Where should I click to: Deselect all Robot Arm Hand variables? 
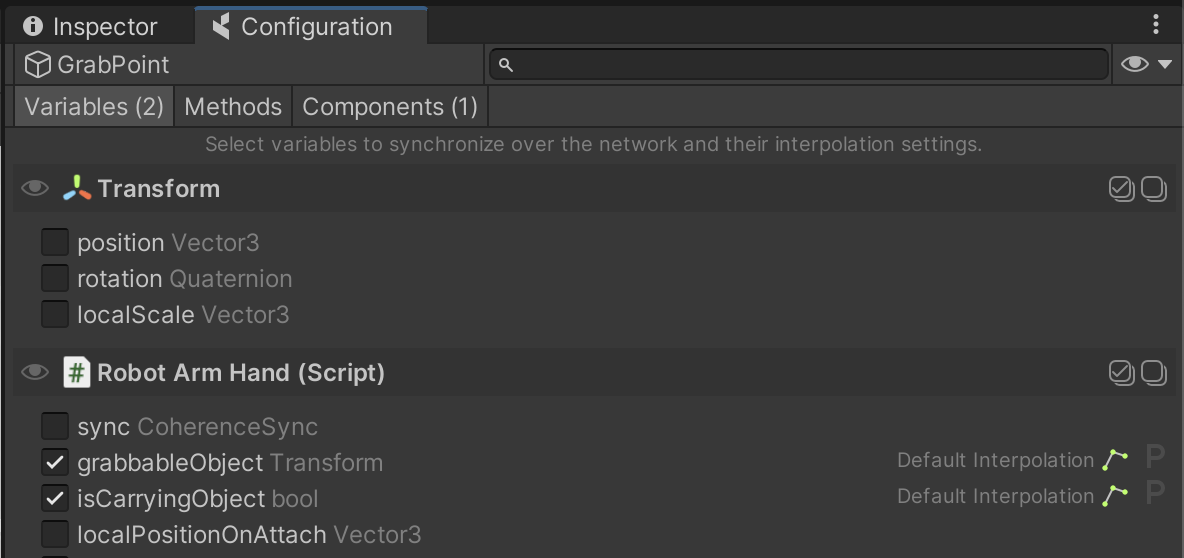(1154, 373)
